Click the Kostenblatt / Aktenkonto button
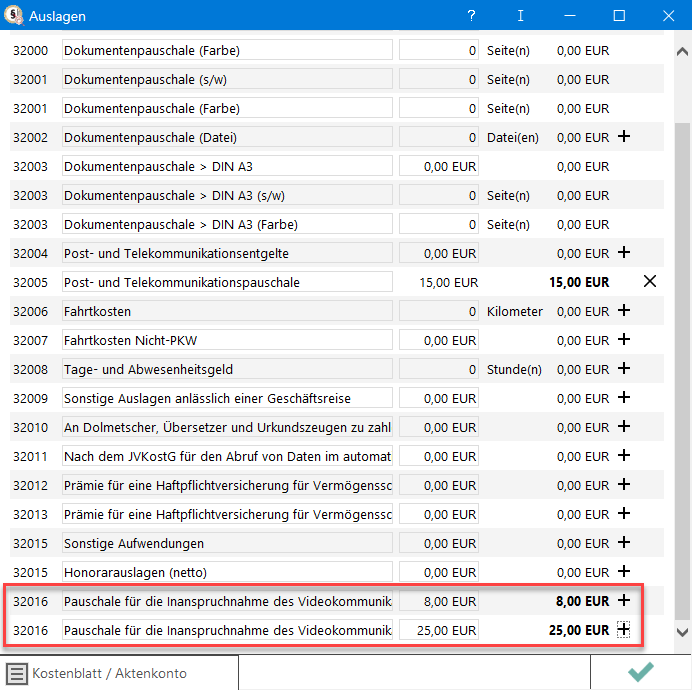Screen dimensions: 692x690 (119, 673)
